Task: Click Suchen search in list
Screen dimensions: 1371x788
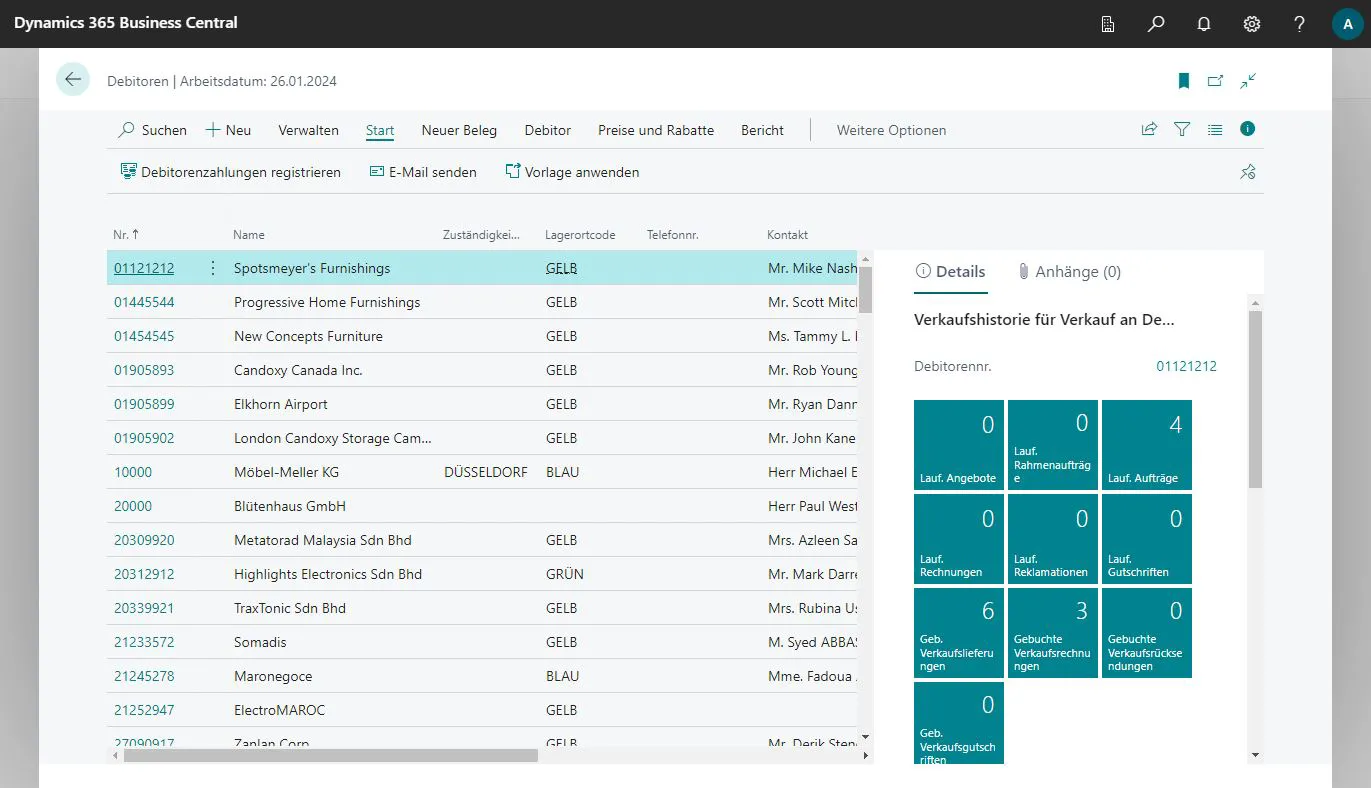Action: click(153, 130)
